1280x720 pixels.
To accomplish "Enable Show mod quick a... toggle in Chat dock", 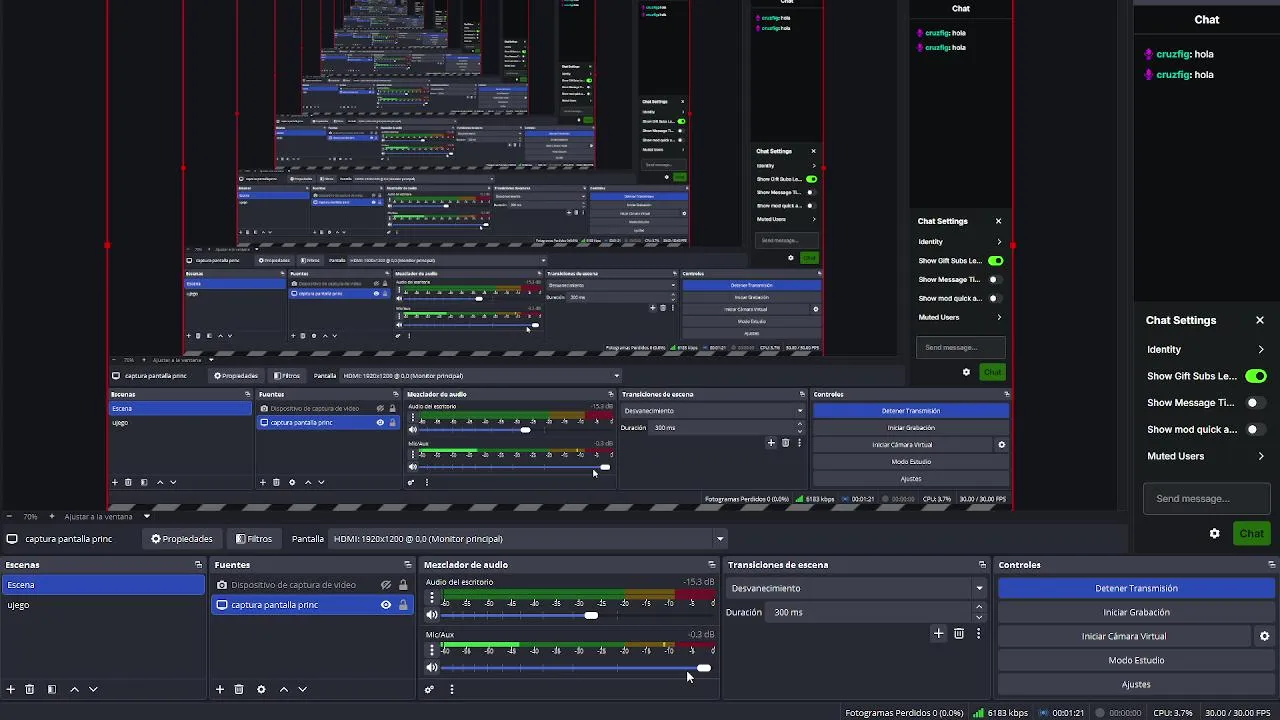I will [1256, 429].
